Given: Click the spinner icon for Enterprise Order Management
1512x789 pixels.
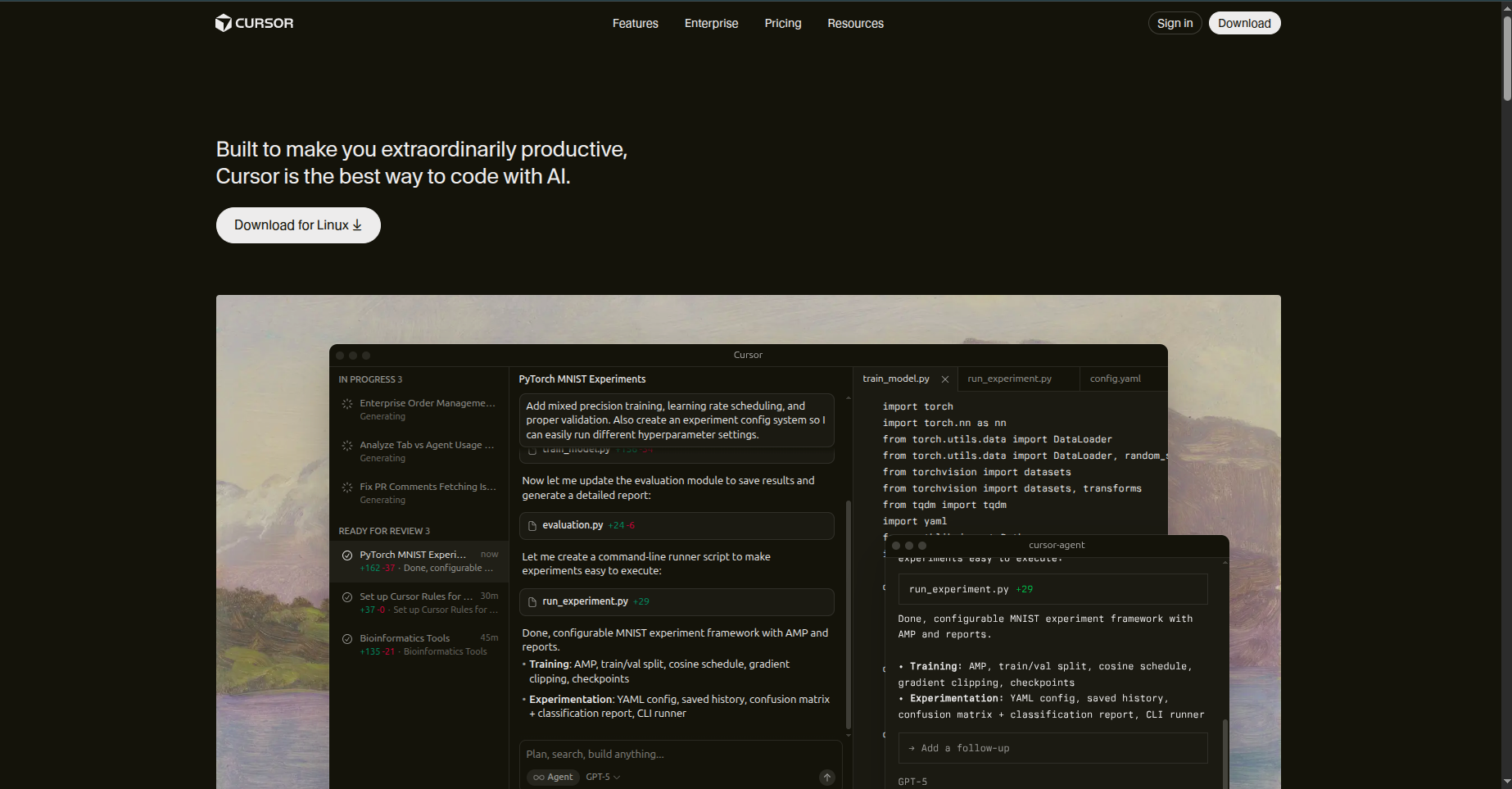Looking at the screenshot, I should pos(347,404).
